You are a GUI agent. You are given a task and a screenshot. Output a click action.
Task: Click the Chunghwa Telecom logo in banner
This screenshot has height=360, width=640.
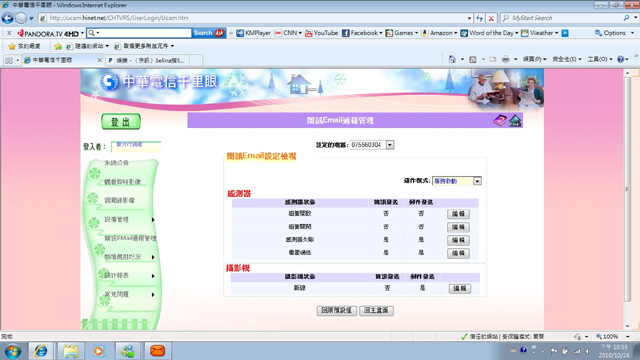coord(109,82)
